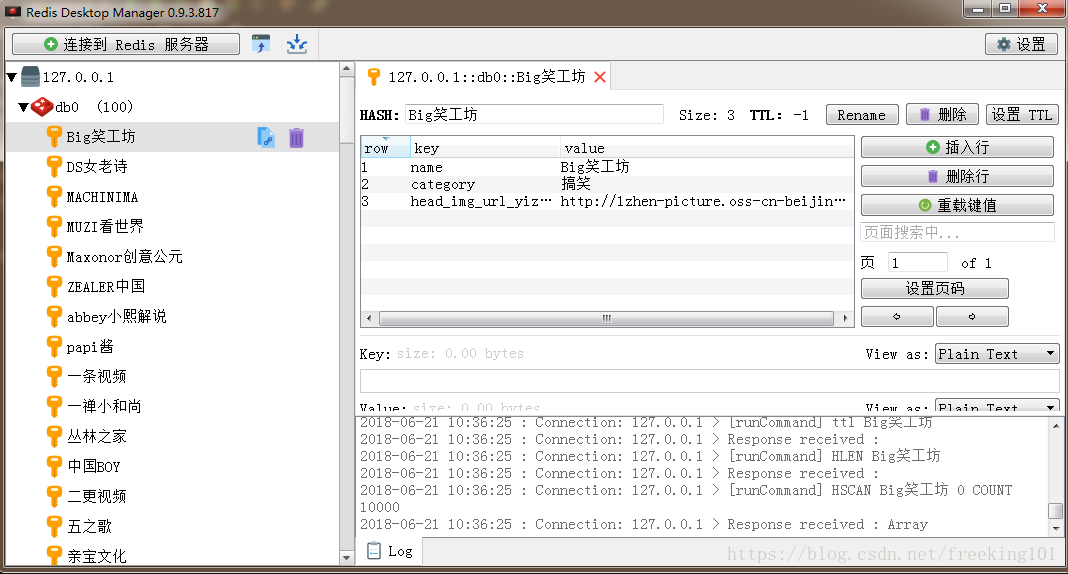Select the abbey小熙解说 key
The width and height of the screenshot is (1068, 574).
[116, 317]
